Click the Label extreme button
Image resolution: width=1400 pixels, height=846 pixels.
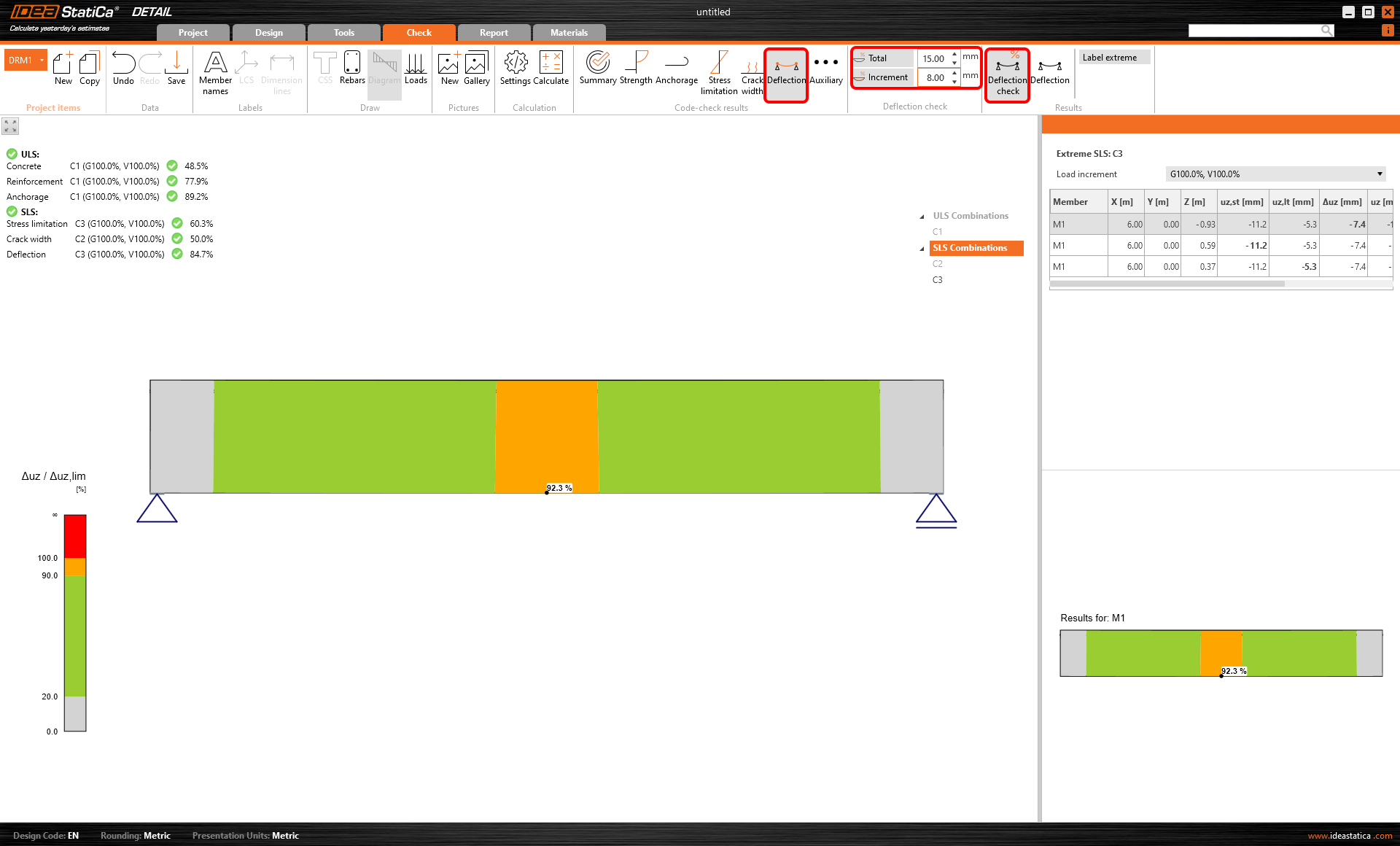click(1113, 57)
